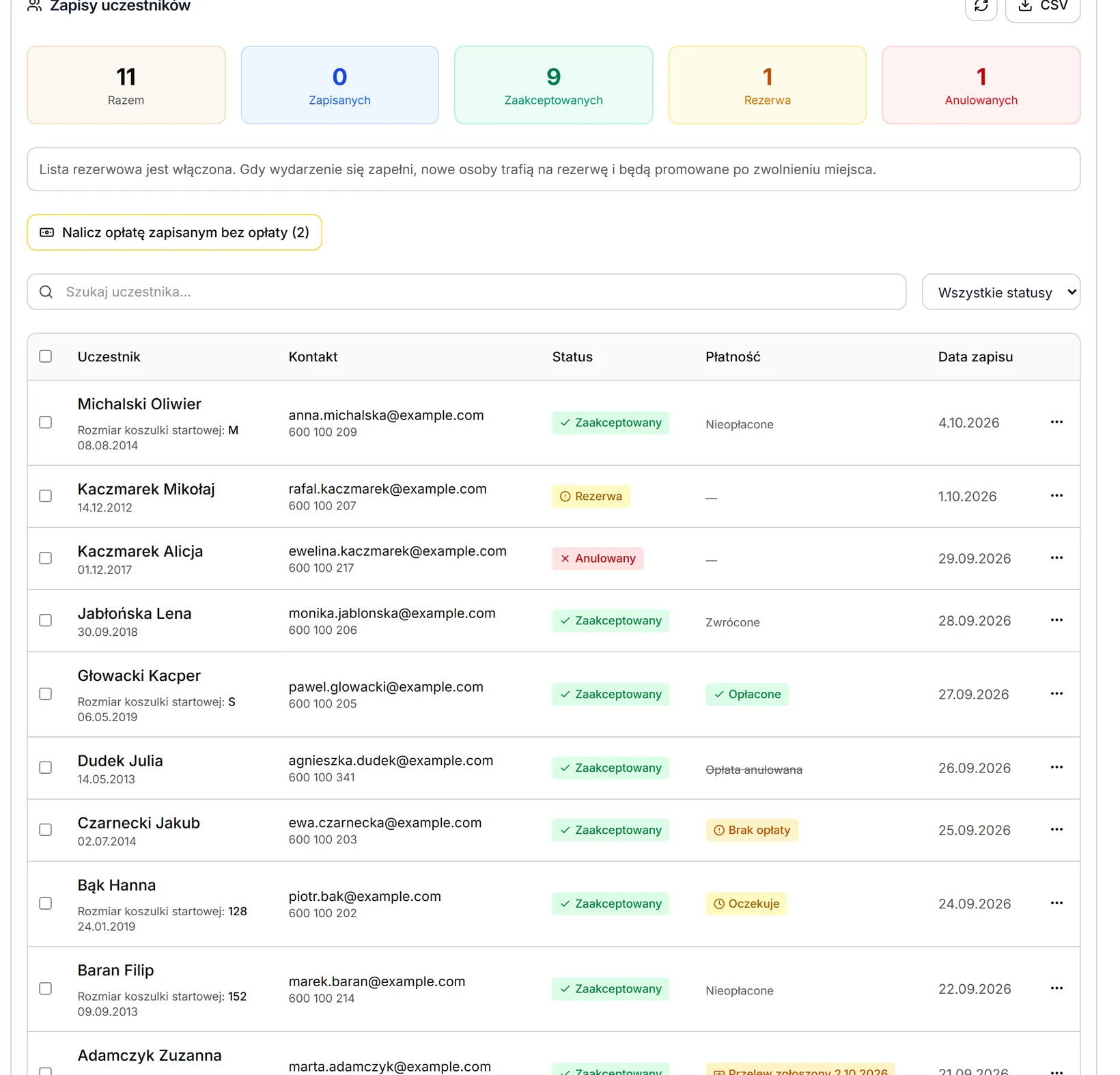Select Głowacki Kacper's checkbox

46,695
